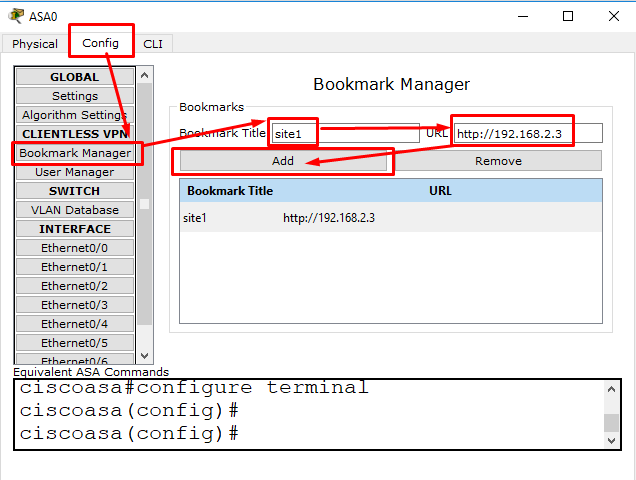The image size is (636, 480).
Task: Click the sidebar scrollbar thumb
Action: [145, 203]
